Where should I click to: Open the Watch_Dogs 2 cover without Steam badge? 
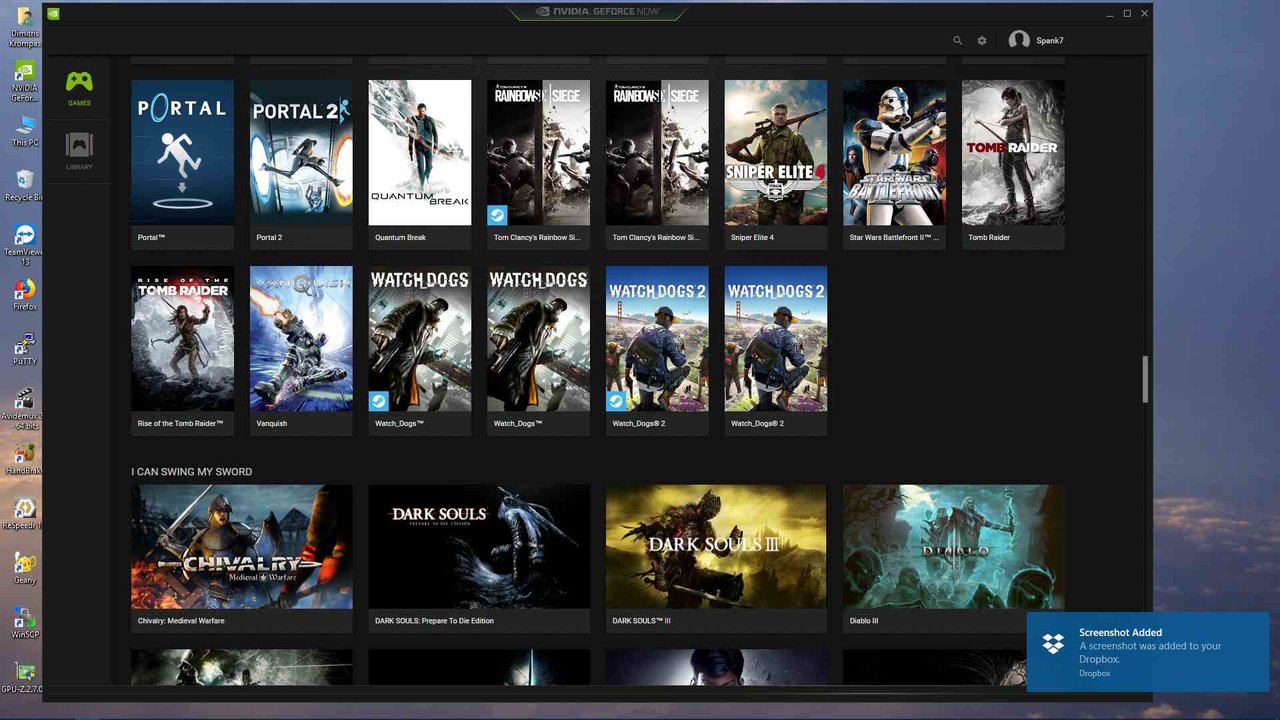point(776,338)
